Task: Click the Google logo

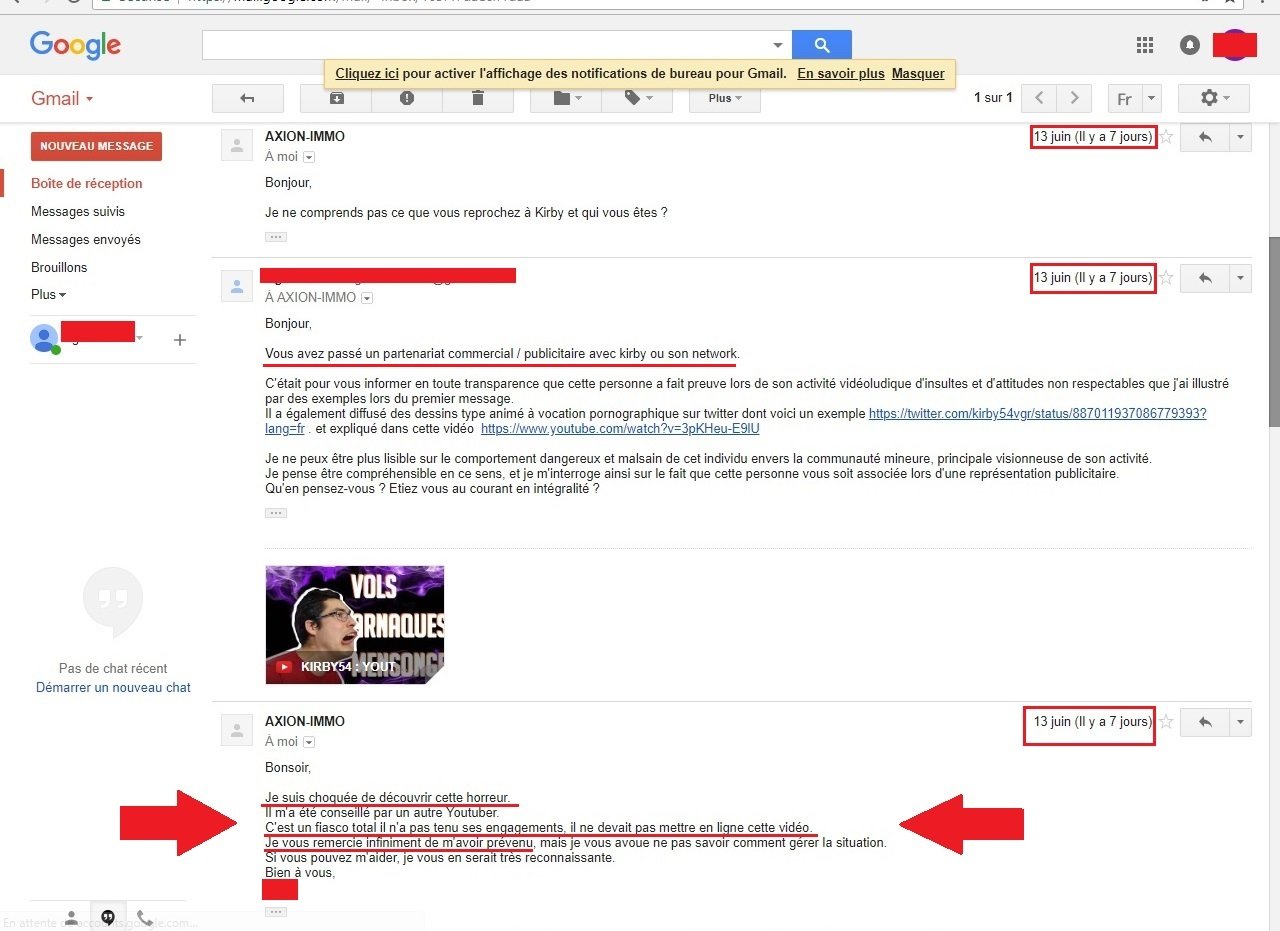Action: tap(75, 44)
